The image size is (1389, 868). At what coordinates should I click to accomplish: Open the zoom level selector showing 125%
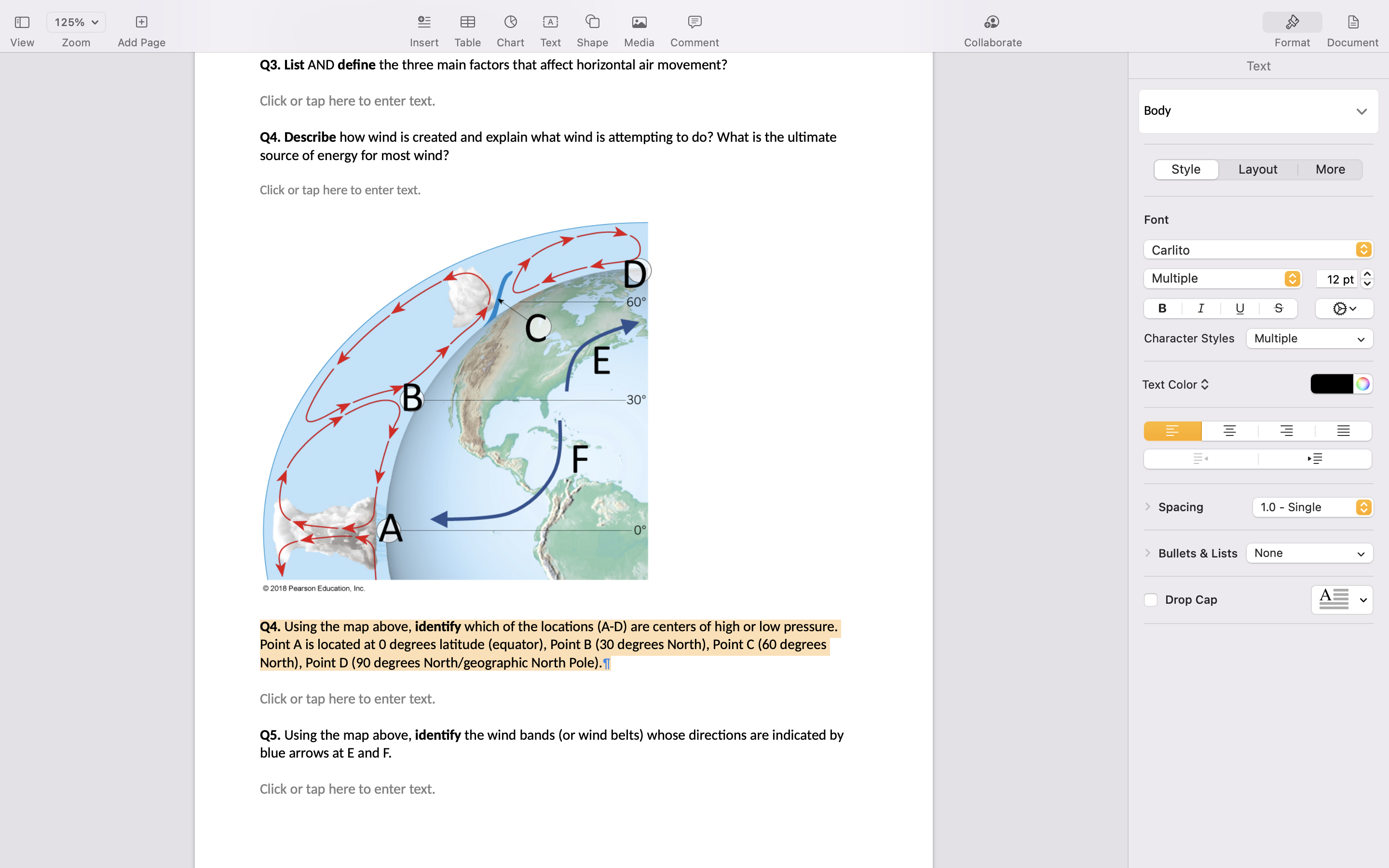(x=76, y=22)
